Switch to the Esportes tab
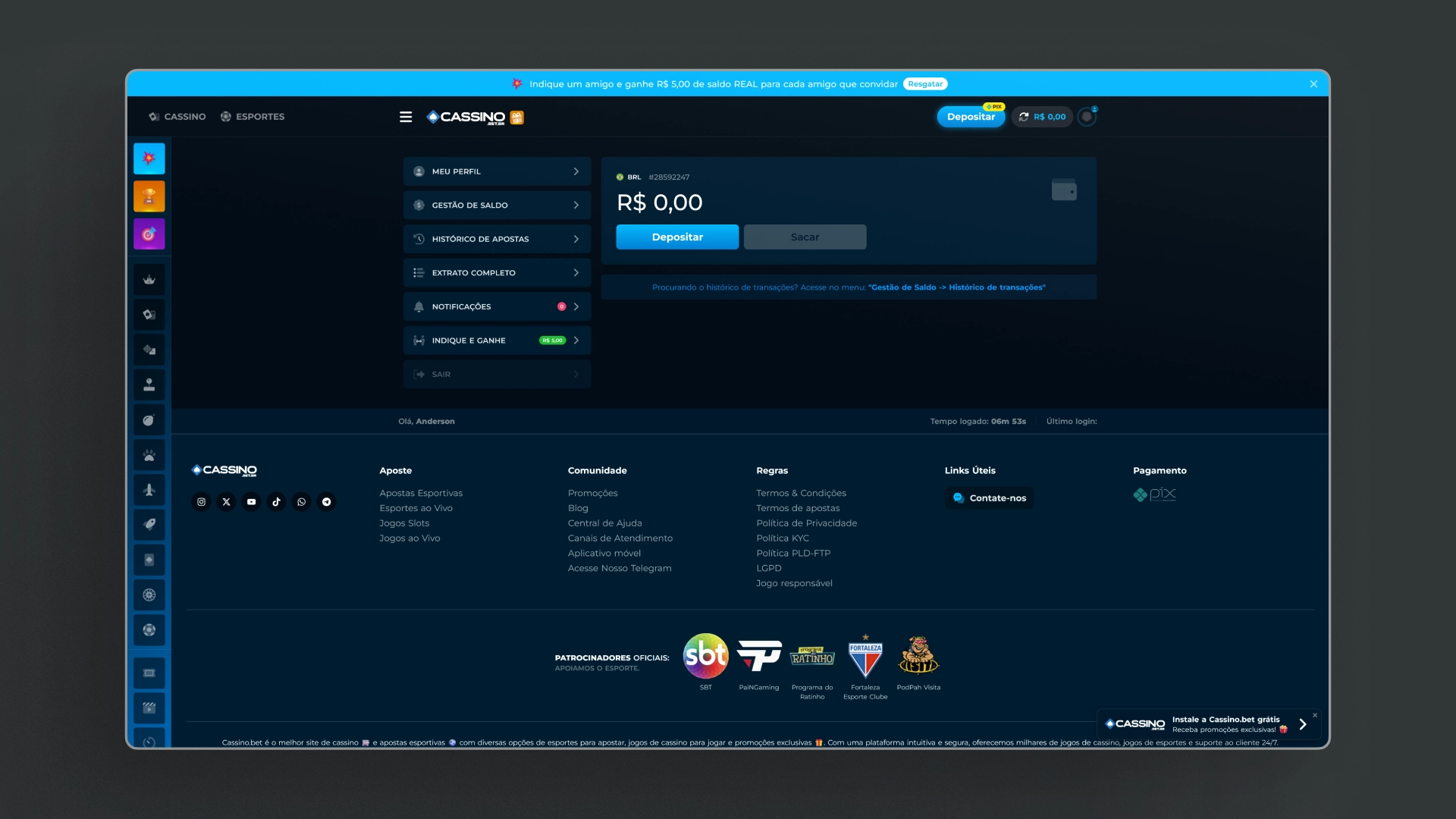The height and width of the screenshot is (819, 1456). (x=253, y=117)
